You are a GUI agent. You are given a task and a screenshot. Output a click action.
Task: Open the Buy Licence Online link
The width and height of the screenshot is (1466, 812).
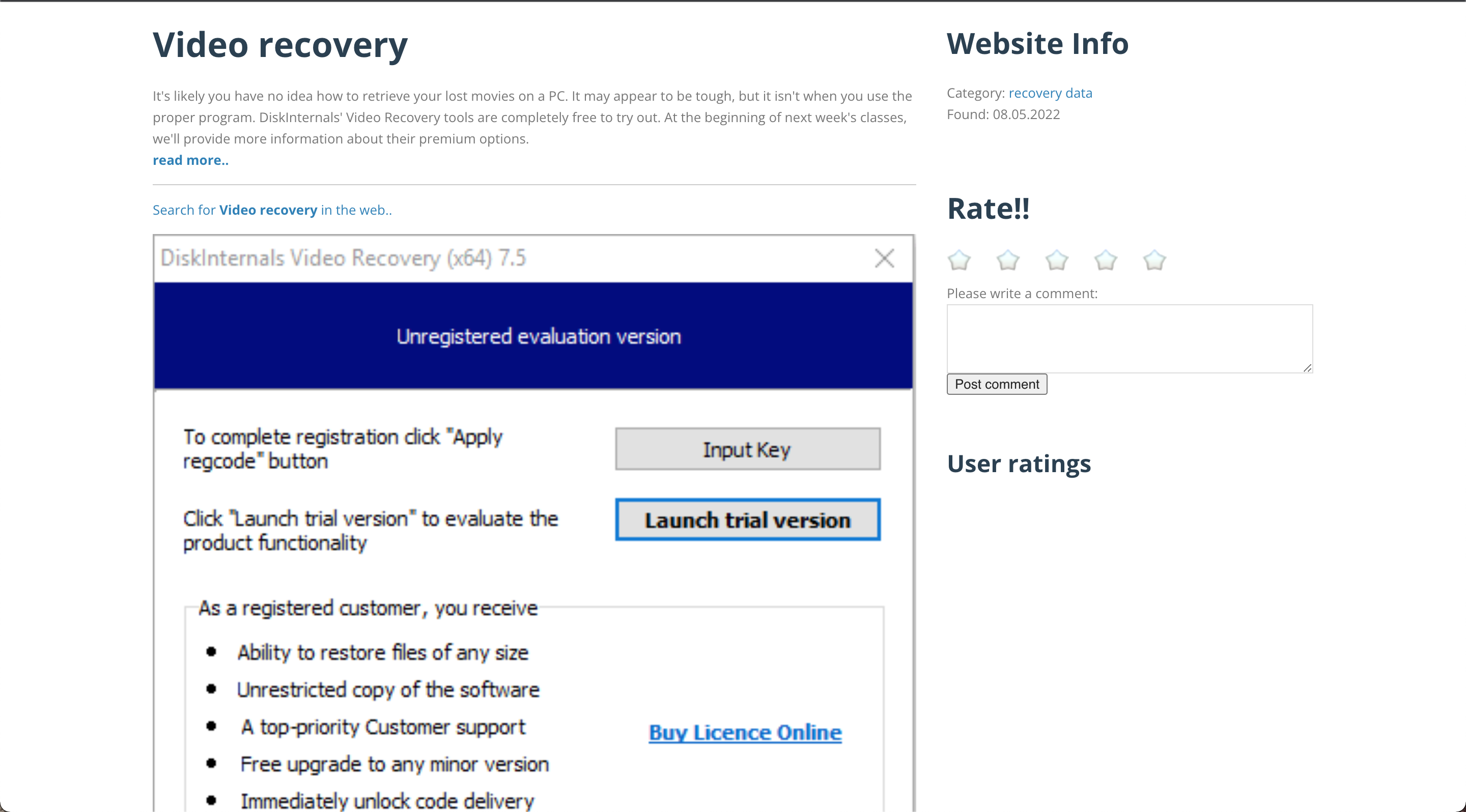pos(745,733)
